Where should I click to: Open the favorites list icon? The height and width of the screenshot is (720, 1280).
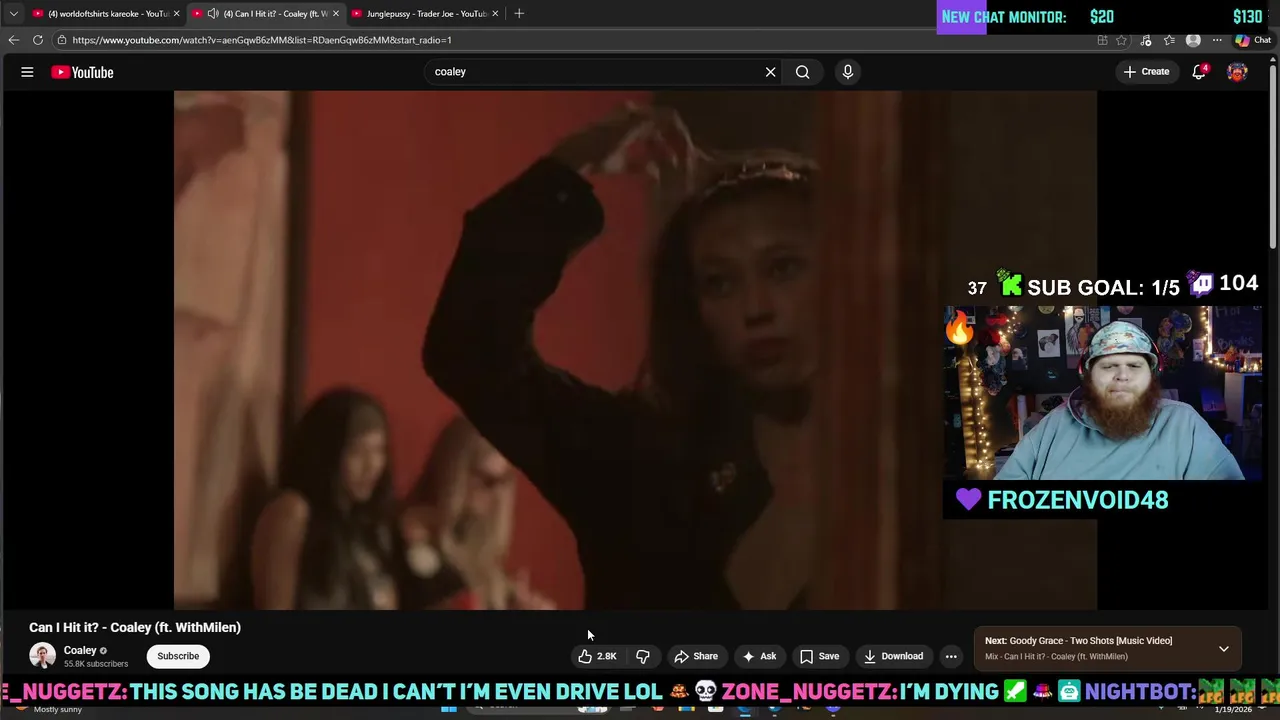1169,40
